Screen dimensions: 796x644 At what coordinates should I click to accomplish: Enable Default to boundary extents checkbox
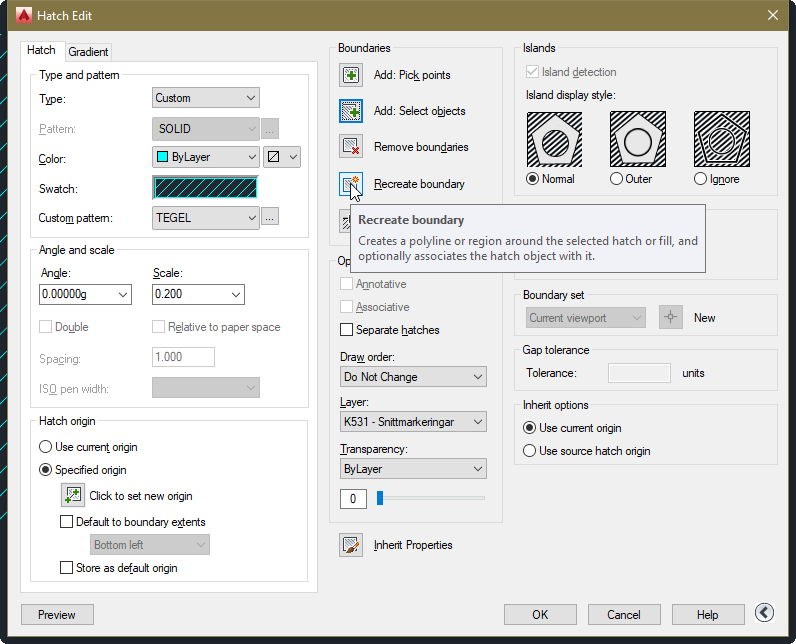click(x=67, y=522)
